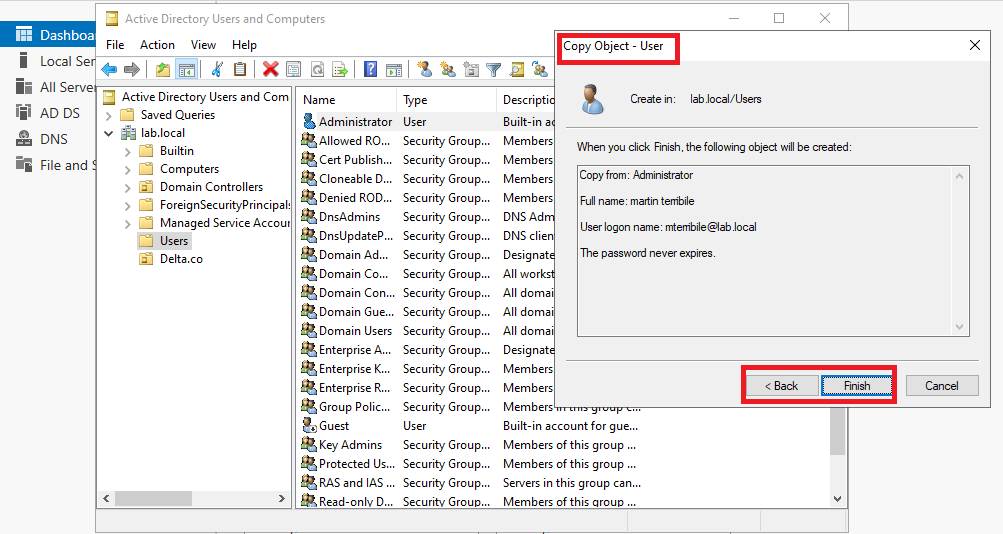Expand the Domain Controllers tree node
Image resolution: width=1003 pixels, height=534 pixels.
tap(127, 187)
